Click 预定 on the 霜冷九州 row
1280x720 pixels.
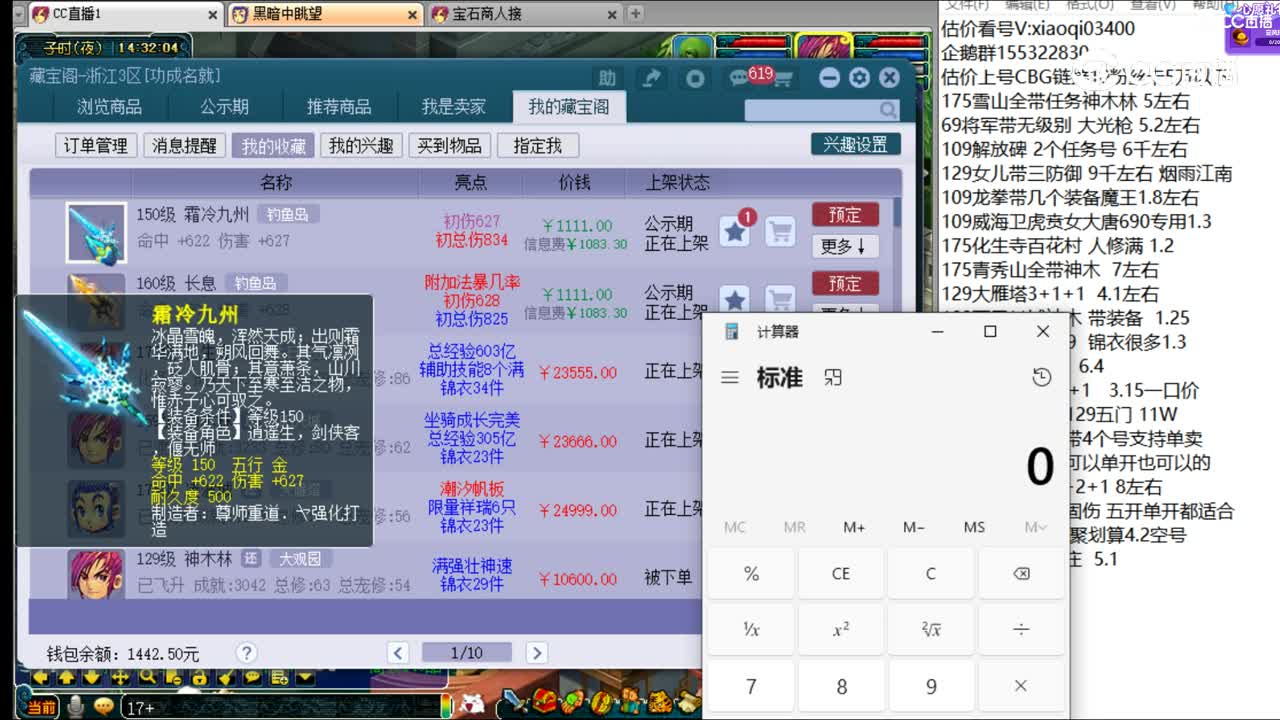pyautogui.click(x=845, y=215)
